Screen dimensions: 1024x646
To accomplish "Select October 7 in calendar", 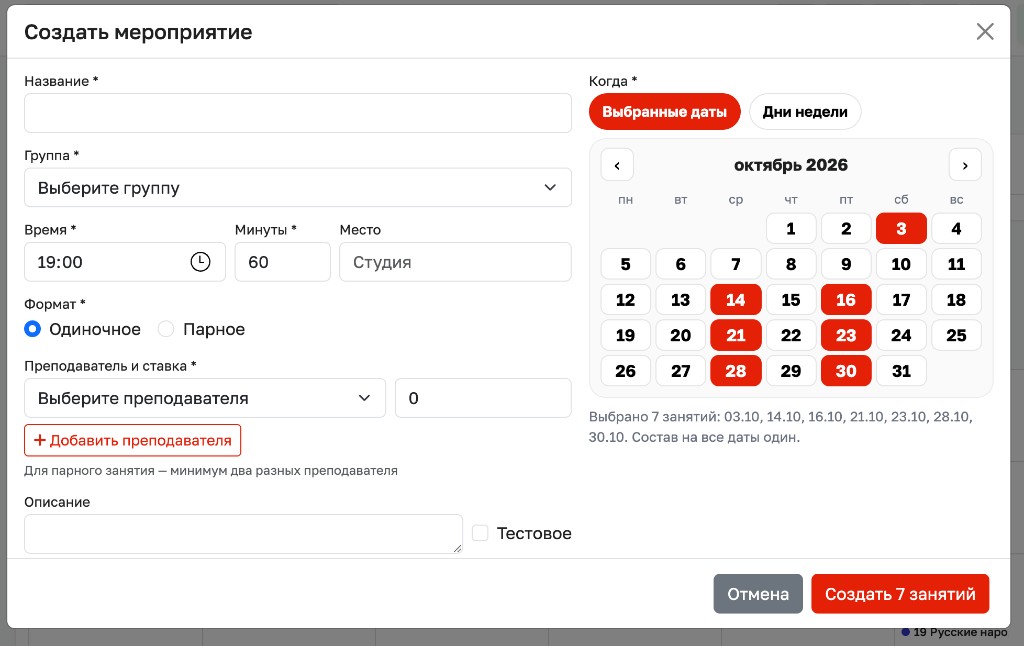I will pos(736,264).
